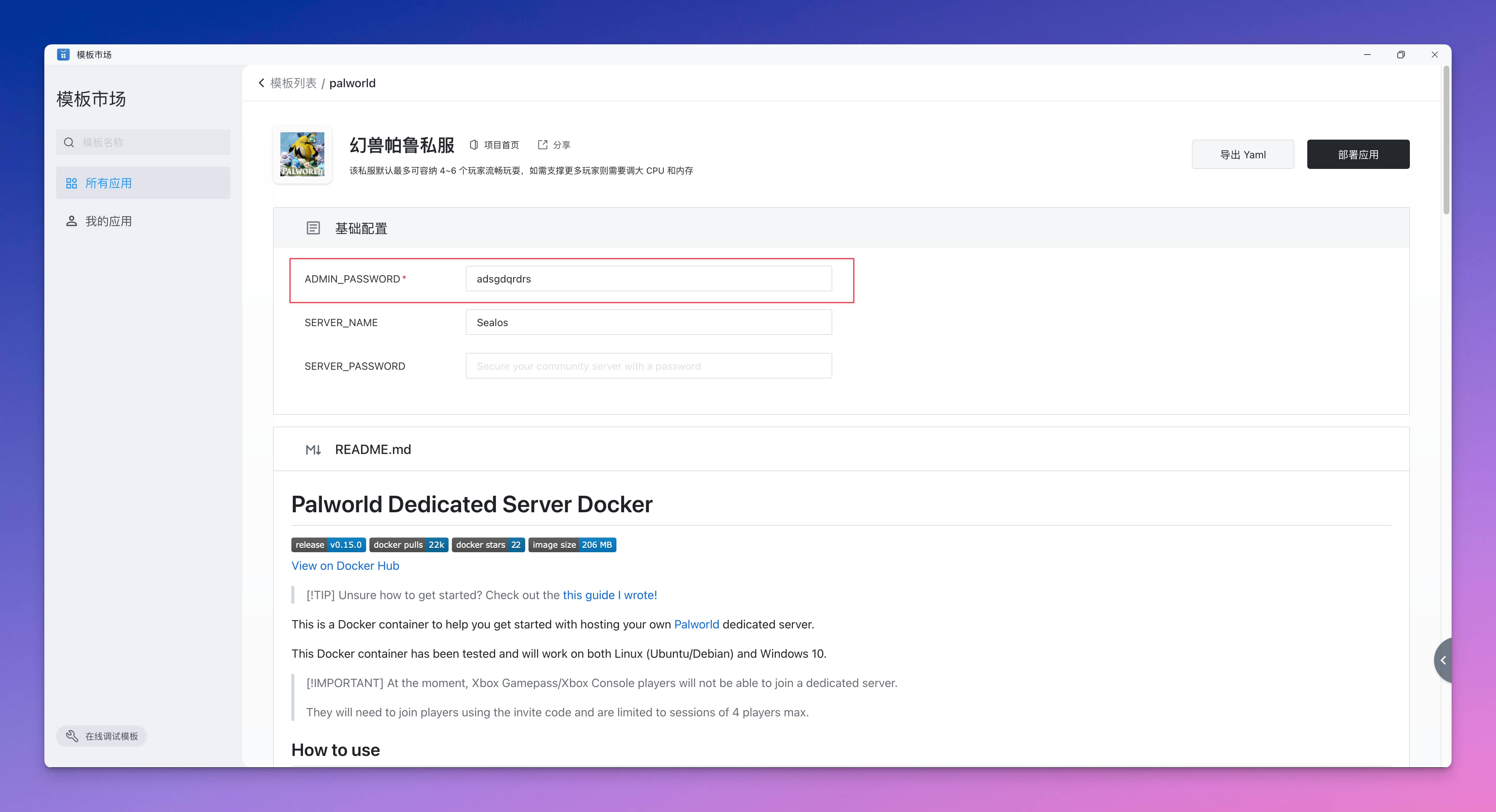The image size is (1496, 812).
Task: Open the 项目首页 link
Action: point(494,145)
